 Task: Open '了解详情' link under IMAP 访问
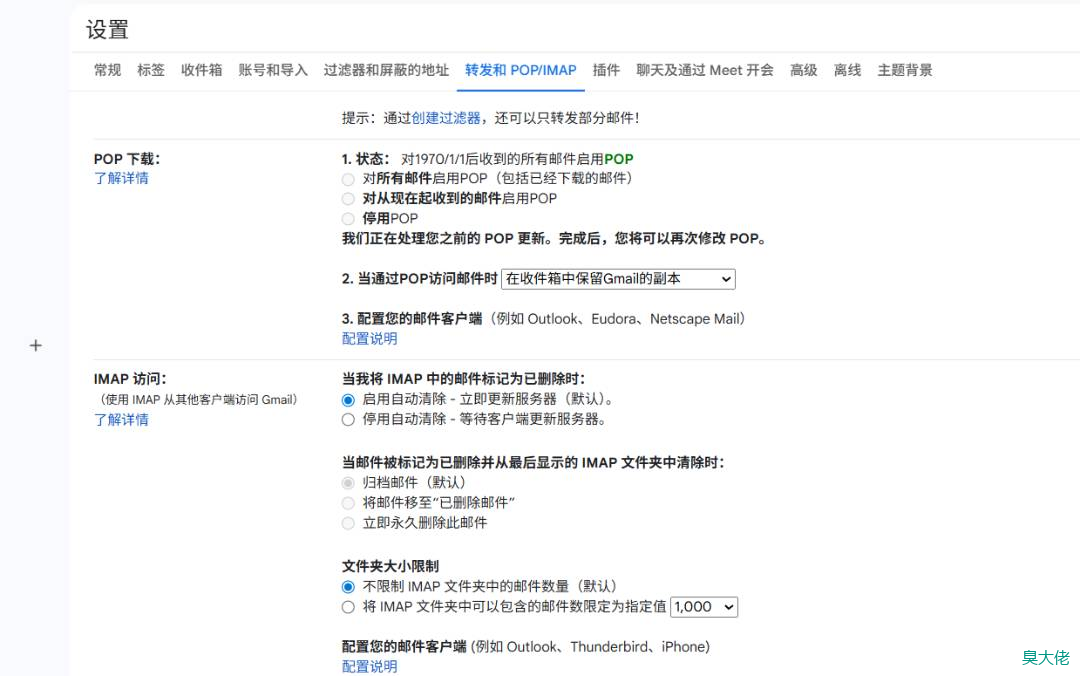pos(121,420)
